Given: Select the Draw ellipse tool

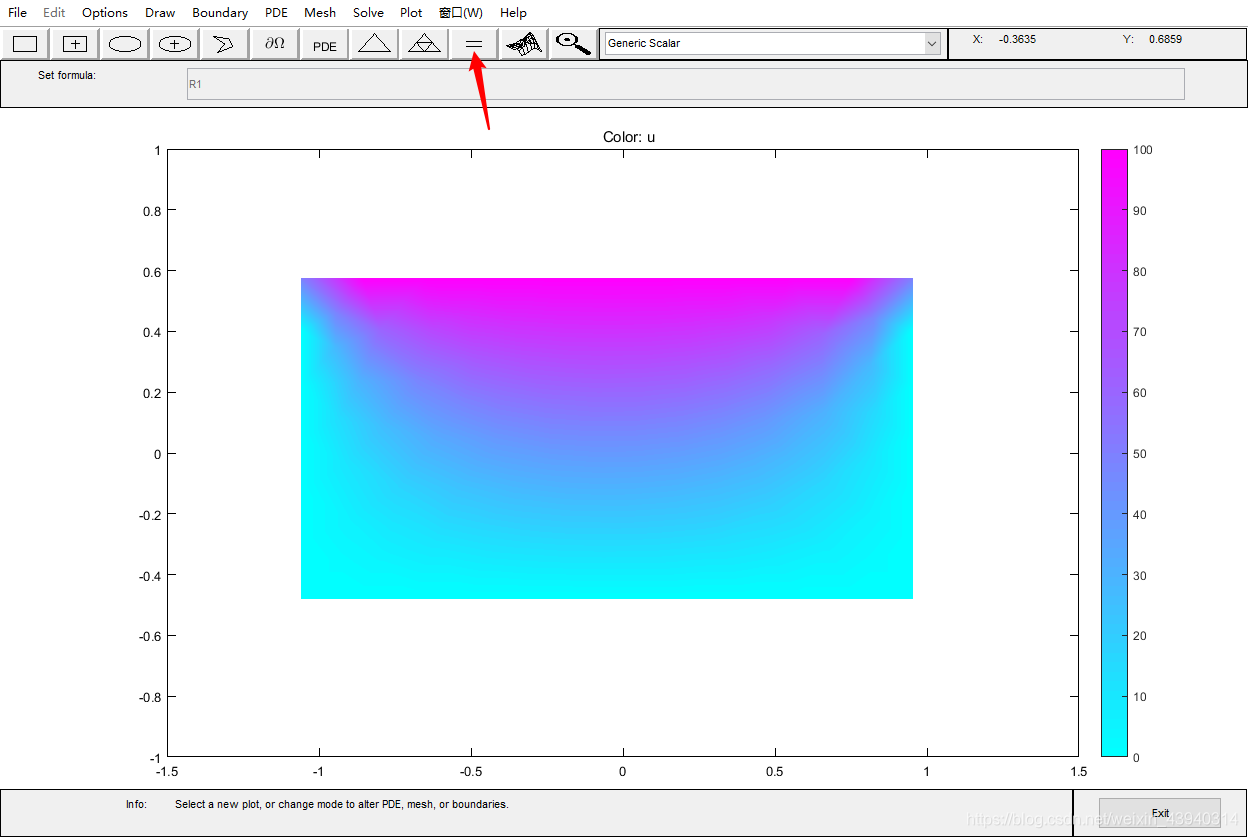Looking at the screenshot, I should coord(125,44).
